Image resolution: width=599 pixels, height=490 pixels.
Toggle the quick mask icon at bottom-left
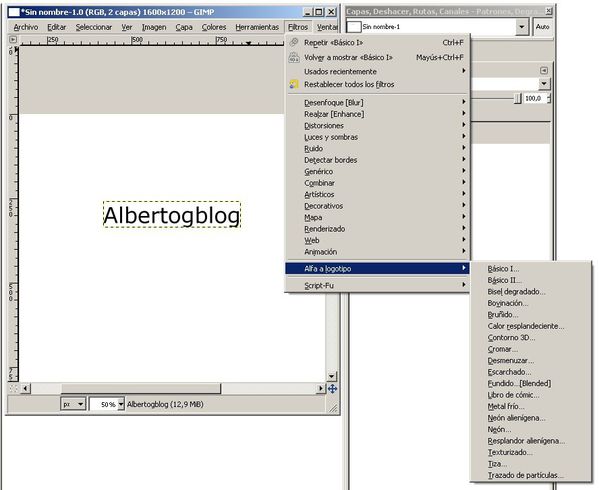point(13,389)
